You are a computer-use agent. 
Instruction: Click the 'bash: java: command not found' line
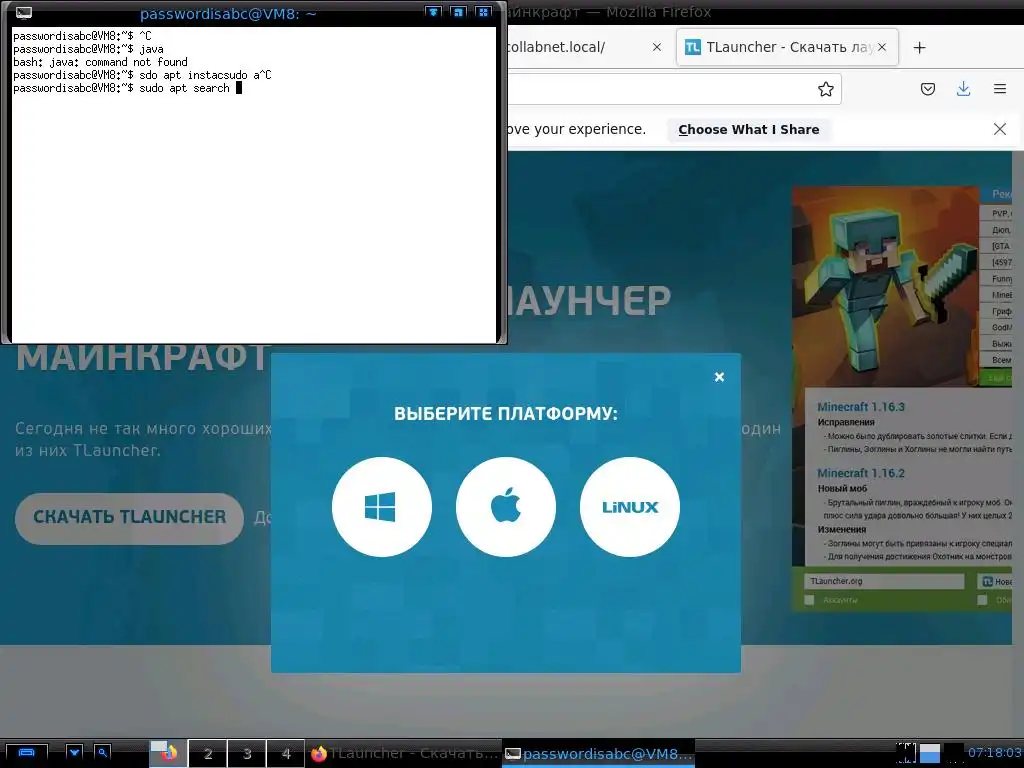coord(100,62)
